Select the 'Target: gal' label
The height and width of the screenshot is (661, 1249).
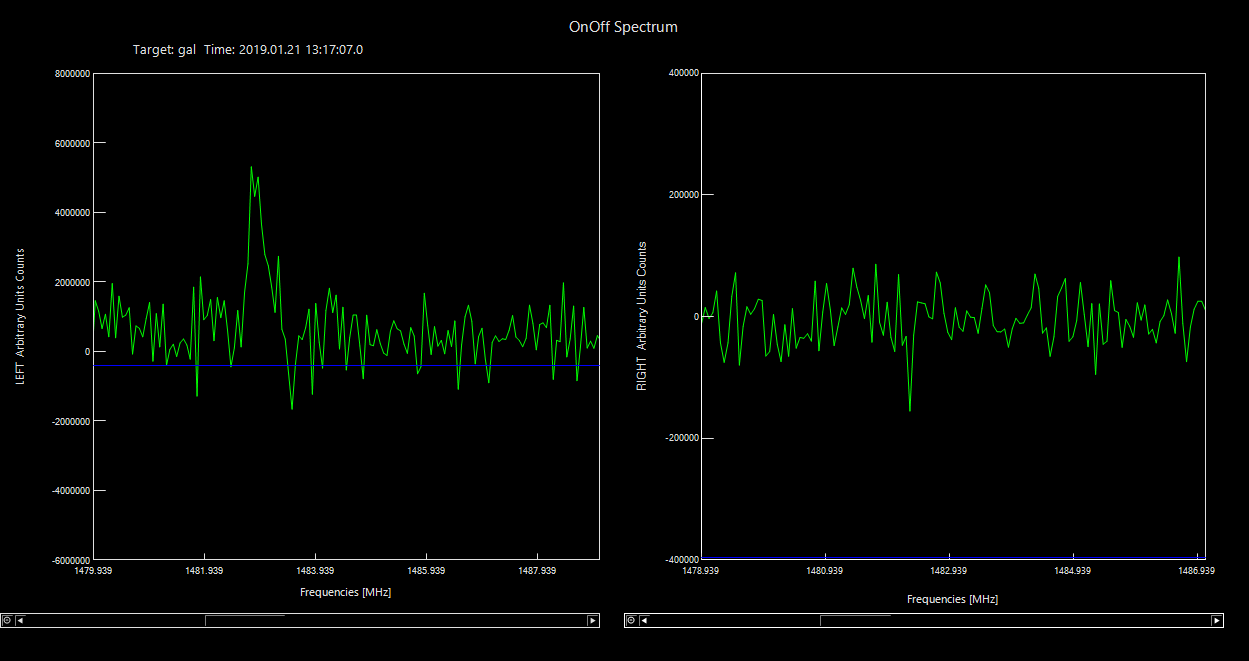coord(164,49)
